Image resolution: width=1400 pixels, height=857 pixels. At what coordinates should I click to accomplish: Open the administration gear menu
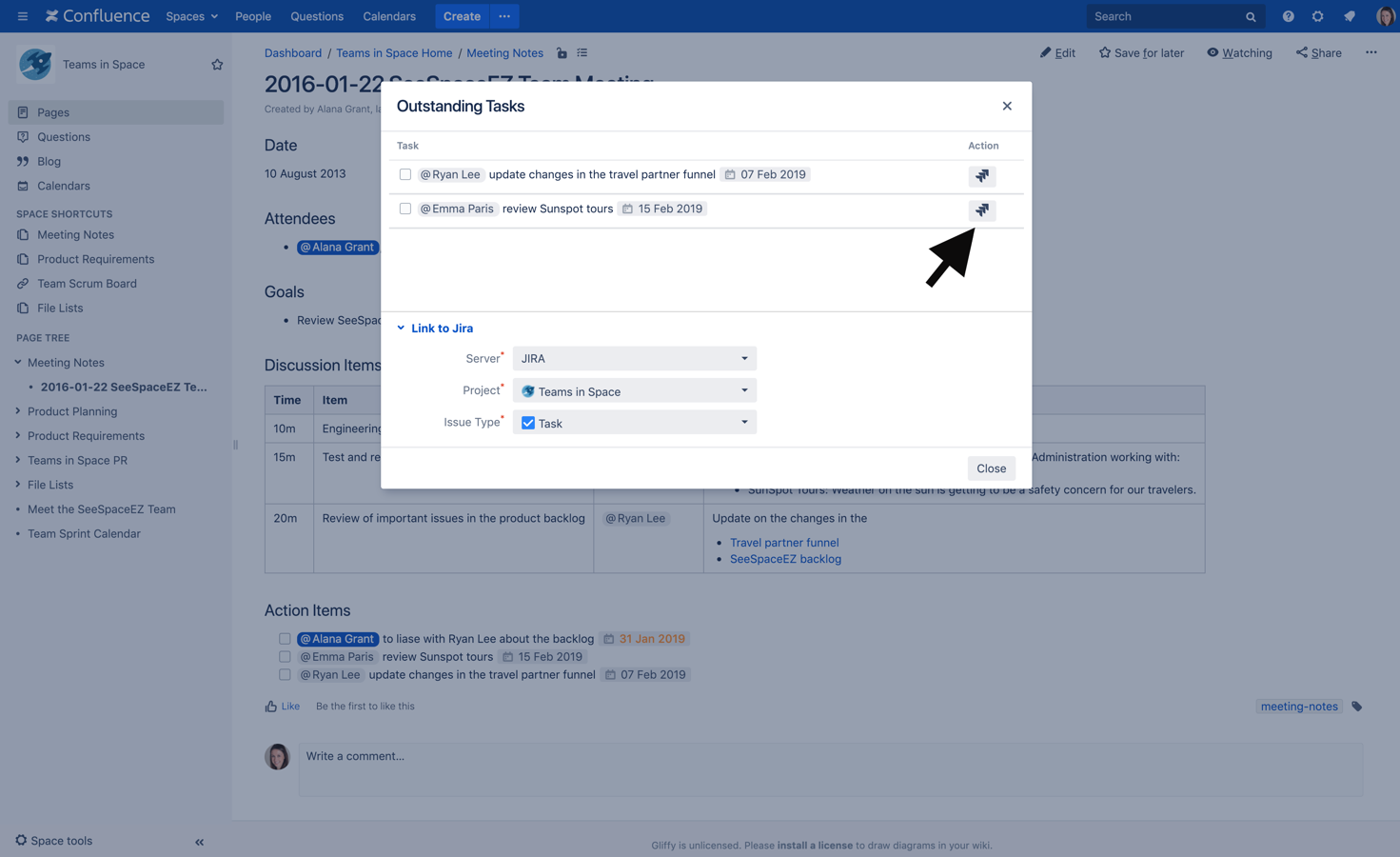[x=1318, y=16]
